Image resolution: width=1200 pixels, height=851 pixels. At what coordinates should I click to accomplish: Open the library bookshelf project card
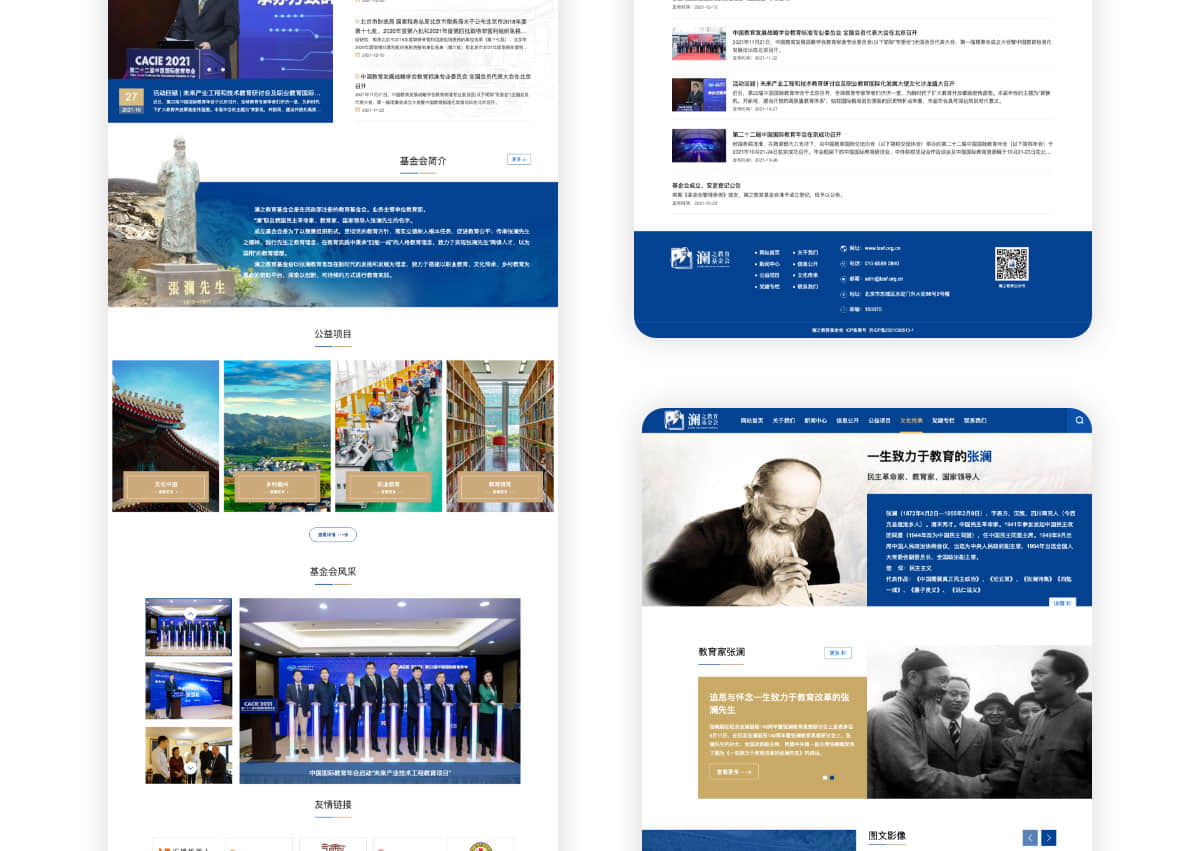click(499, 436)
